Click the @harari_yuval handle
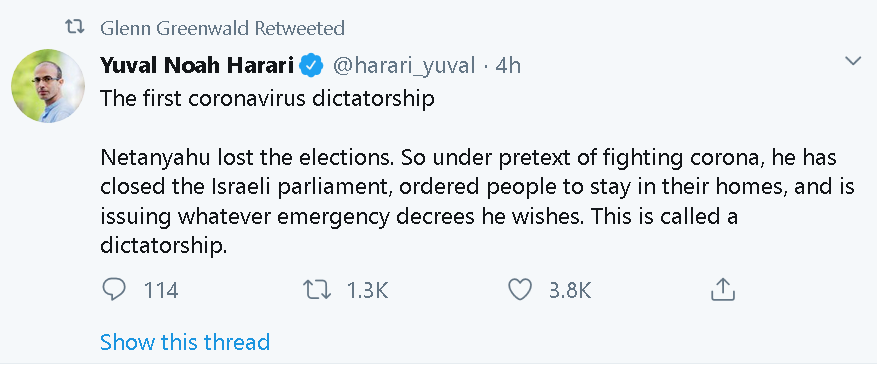 [x=404, y=67]
